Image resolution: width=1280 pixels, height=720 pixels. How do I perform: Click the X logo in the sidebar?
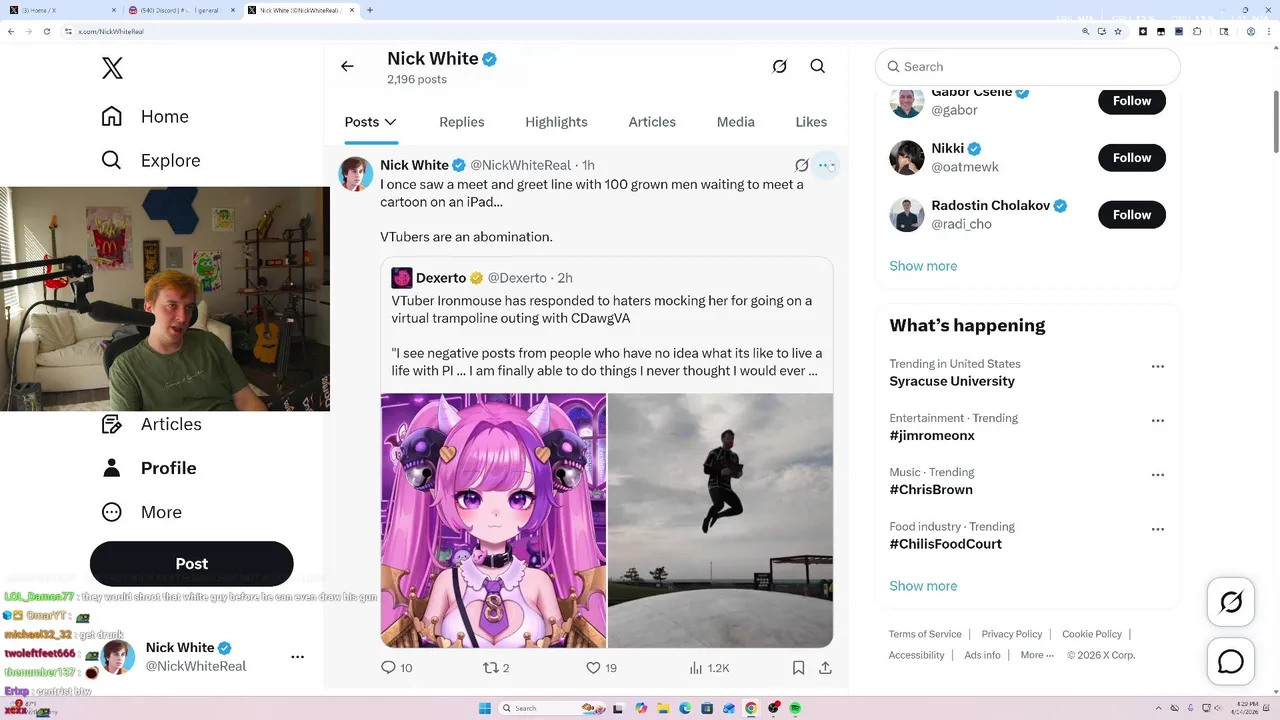click(x=112, y=68)
